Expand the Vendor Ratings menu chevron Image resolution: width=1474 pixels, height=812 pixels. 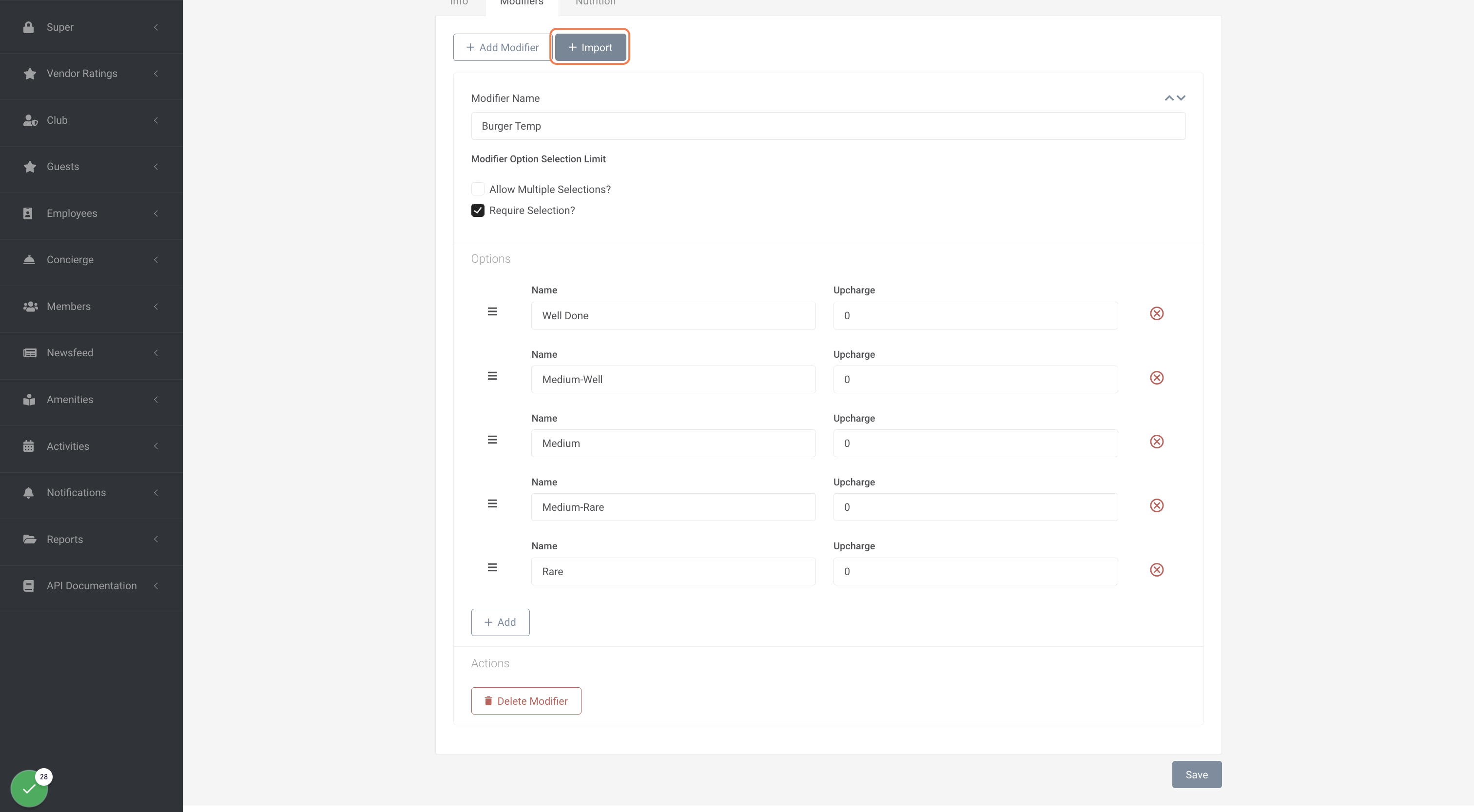click(x=155, y=73)
